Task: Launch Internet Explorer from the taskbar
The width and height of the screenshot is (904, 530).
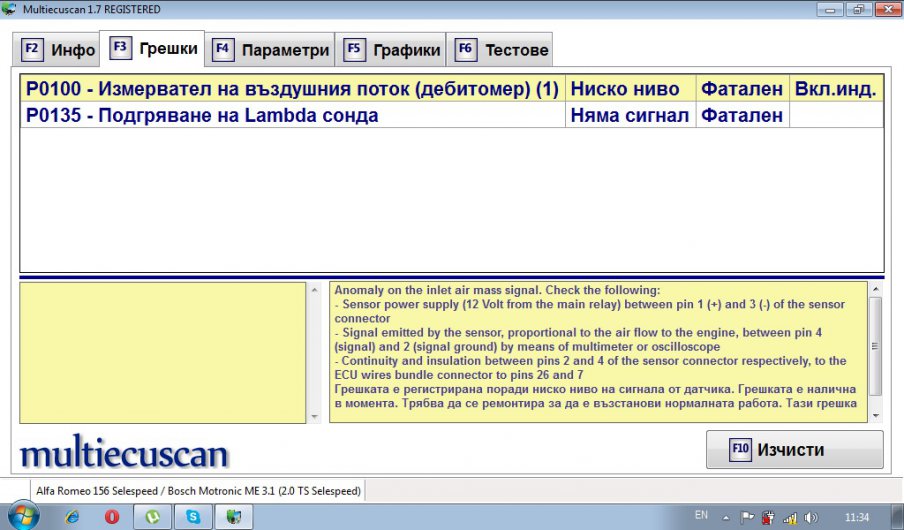Action: pos(72,517)
